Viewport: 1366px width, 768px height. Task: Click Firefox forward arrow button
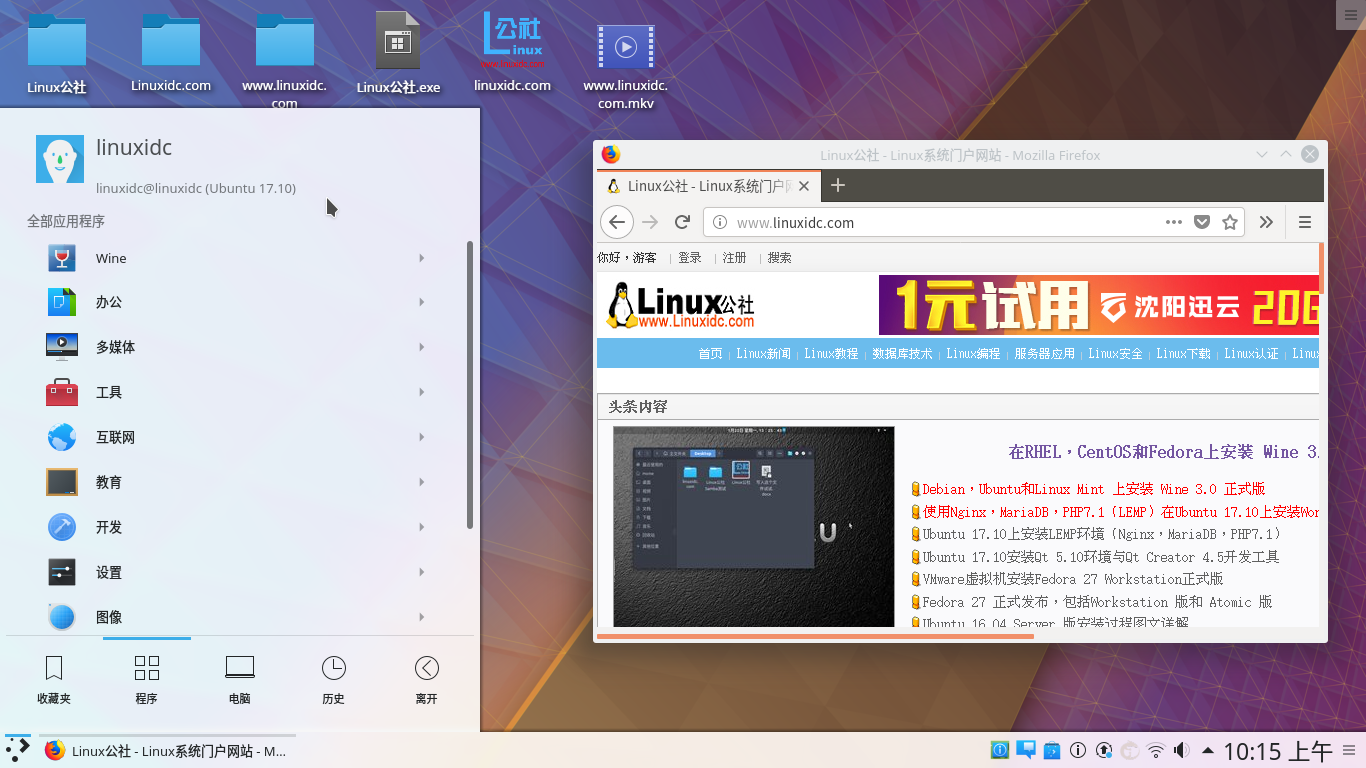point(650,222)
